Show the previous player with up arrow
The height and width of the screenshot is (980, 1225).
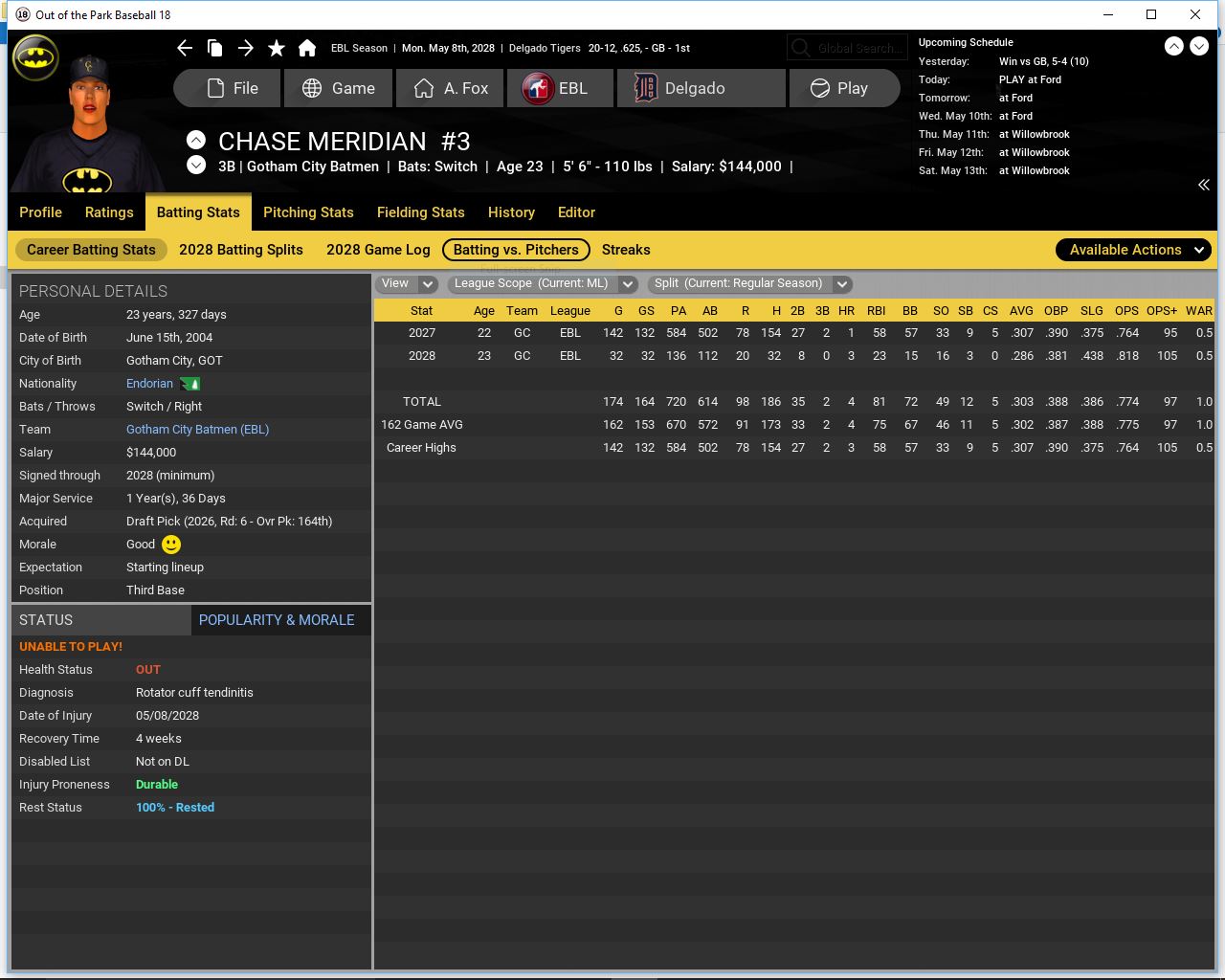tap(196, 140)
